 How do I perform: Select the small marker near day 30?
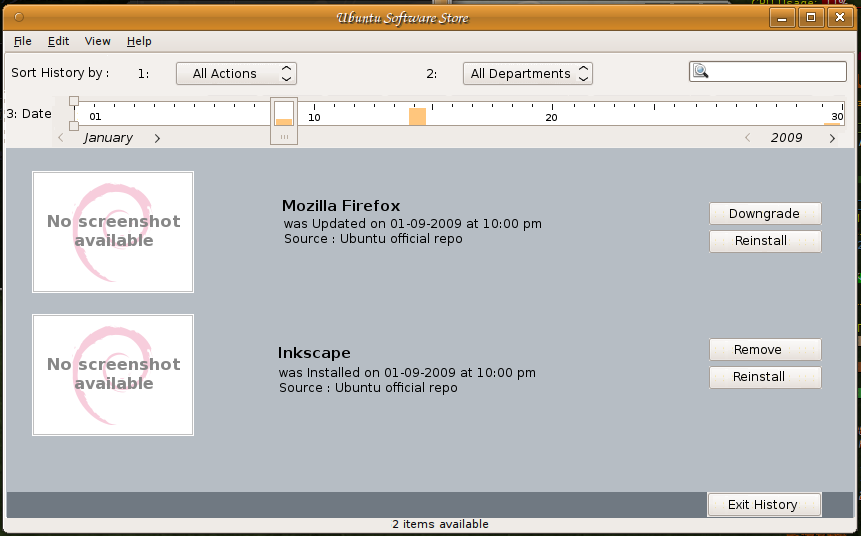tap(832, 124)
